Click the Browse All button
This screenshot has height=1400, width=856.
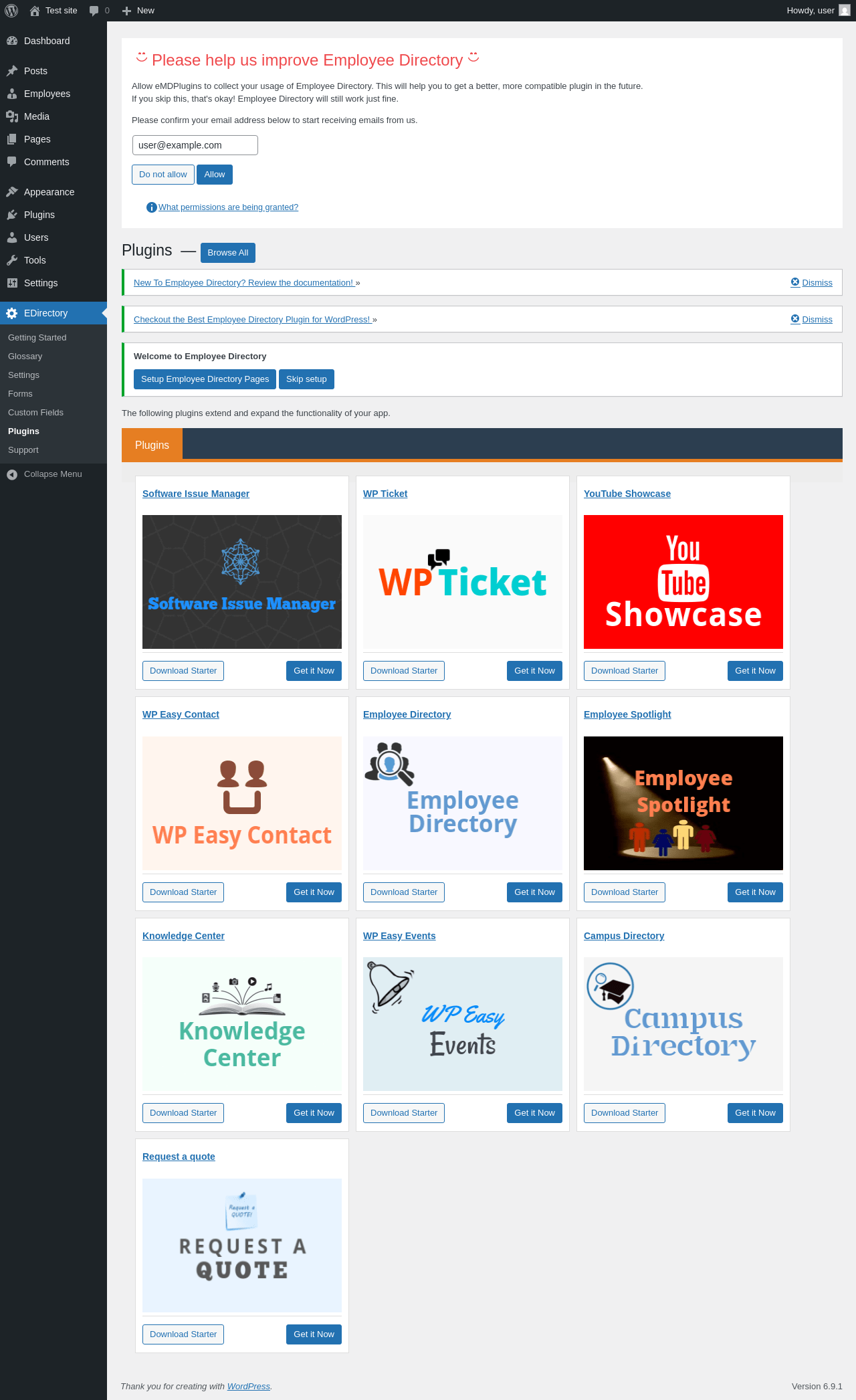[228, 253]
